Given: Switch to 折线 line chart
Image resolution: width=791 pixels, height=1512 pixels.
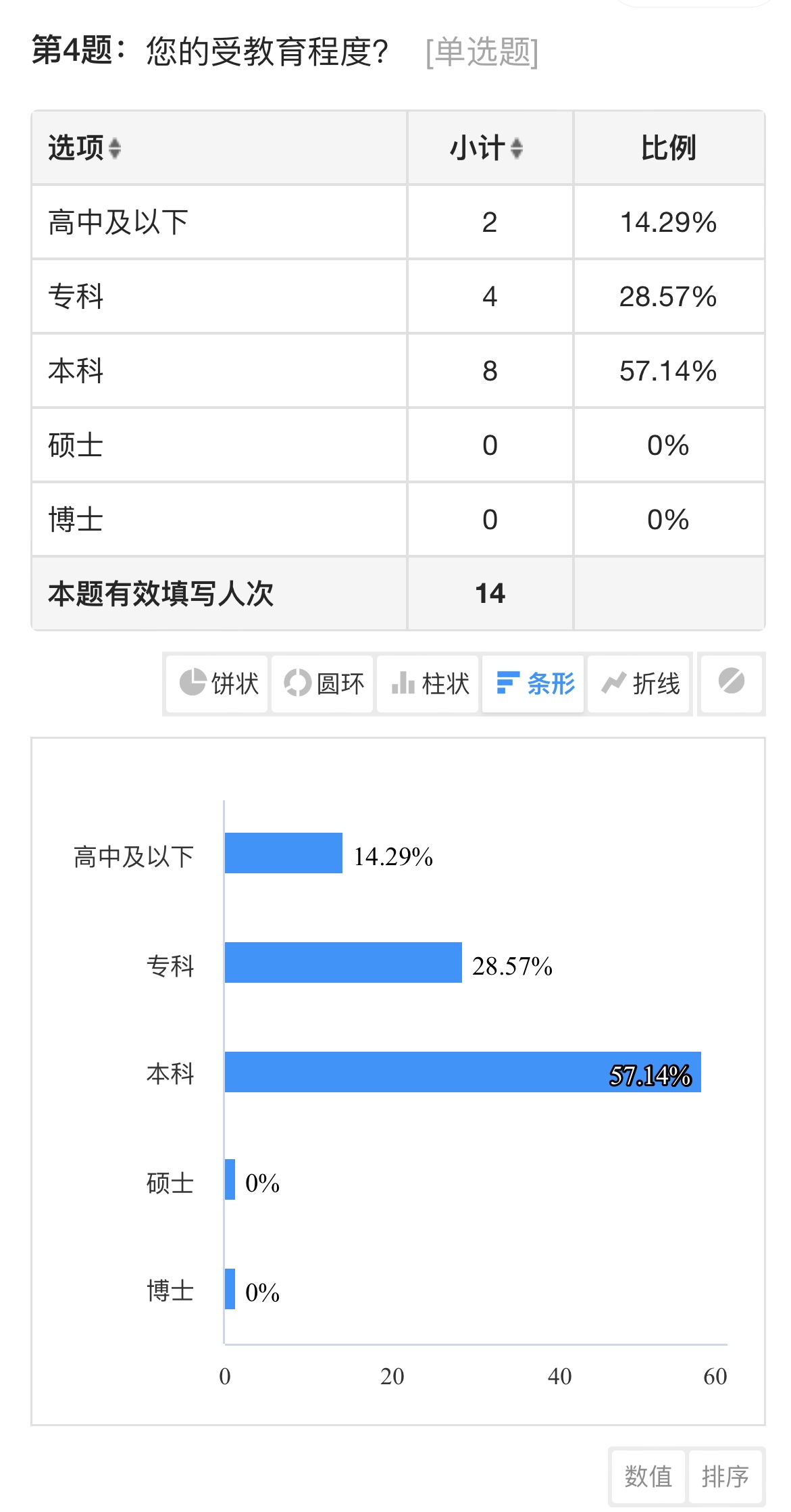Looking at the screenshot, I should [x=638, y=683].
